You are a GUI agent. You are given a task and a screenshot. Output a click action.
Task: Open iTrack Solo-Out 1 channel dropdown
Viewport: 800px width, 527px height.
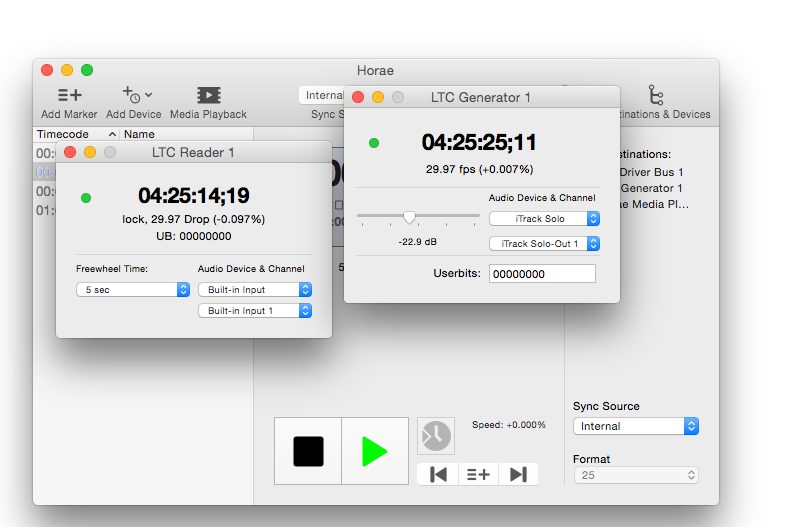[x=544, y=243]
